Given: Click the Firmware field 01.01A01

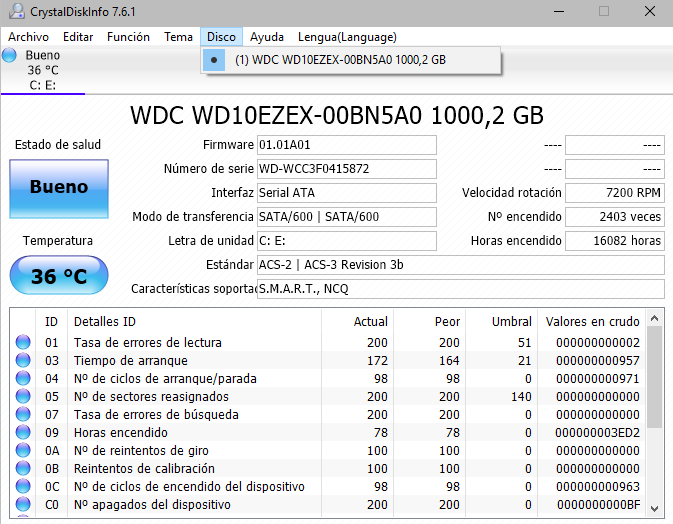Looking at the screenshot, I should [x=347, y=145].
